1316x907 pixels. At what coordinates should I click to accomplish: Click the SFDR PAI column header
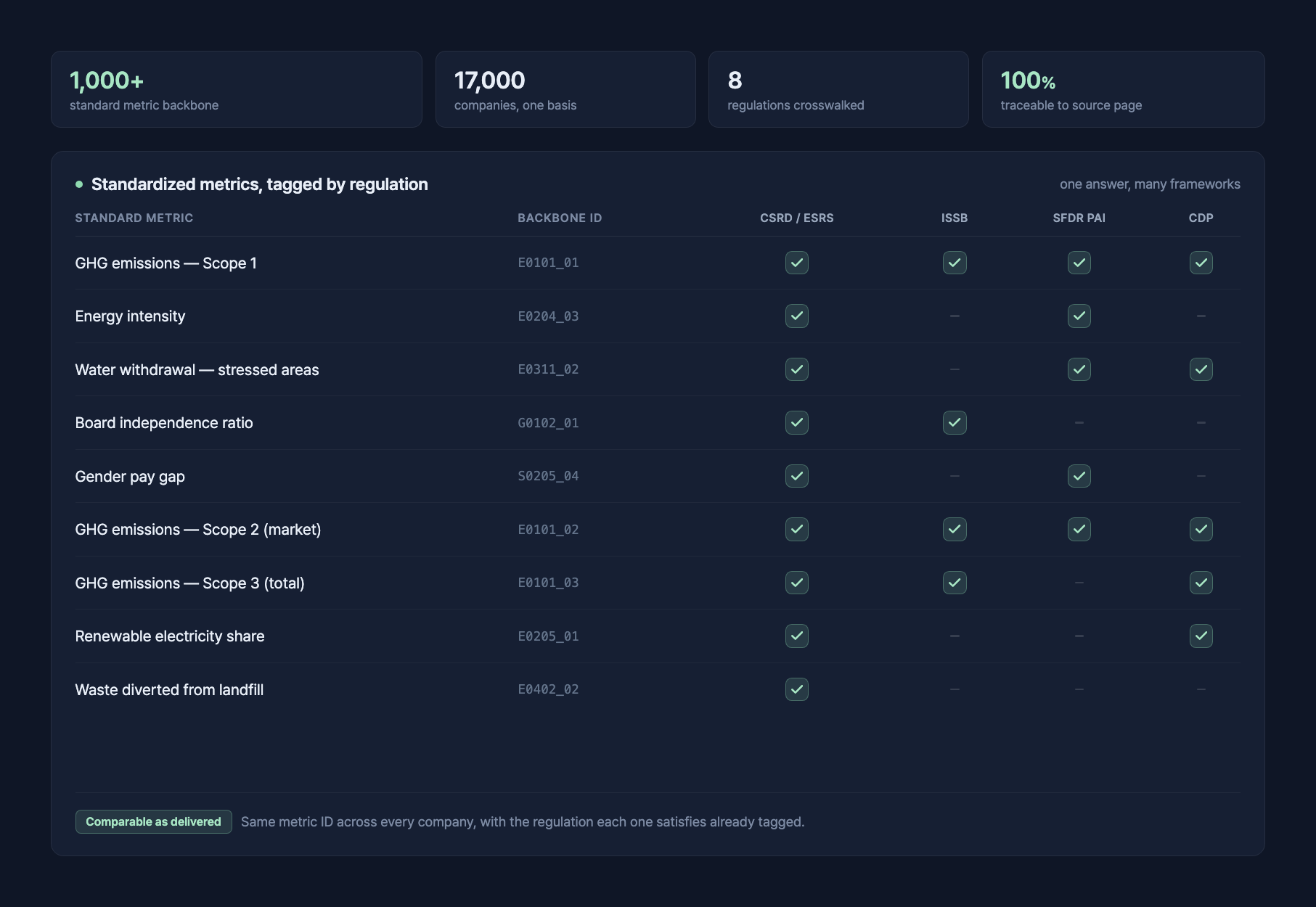tap(1079, 218)
